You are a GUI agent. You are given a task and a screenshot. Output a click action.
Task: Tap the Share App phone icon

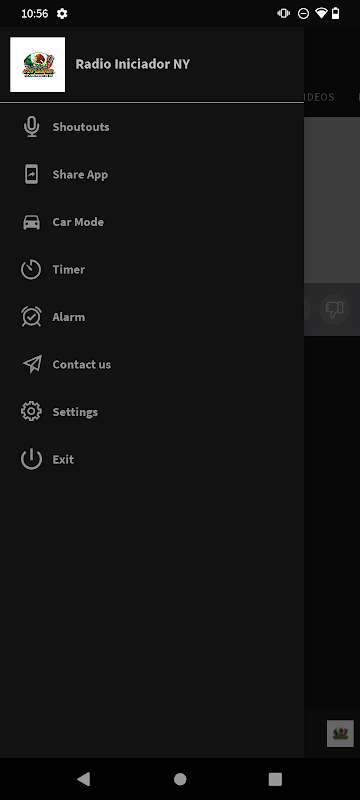[32, 174]
